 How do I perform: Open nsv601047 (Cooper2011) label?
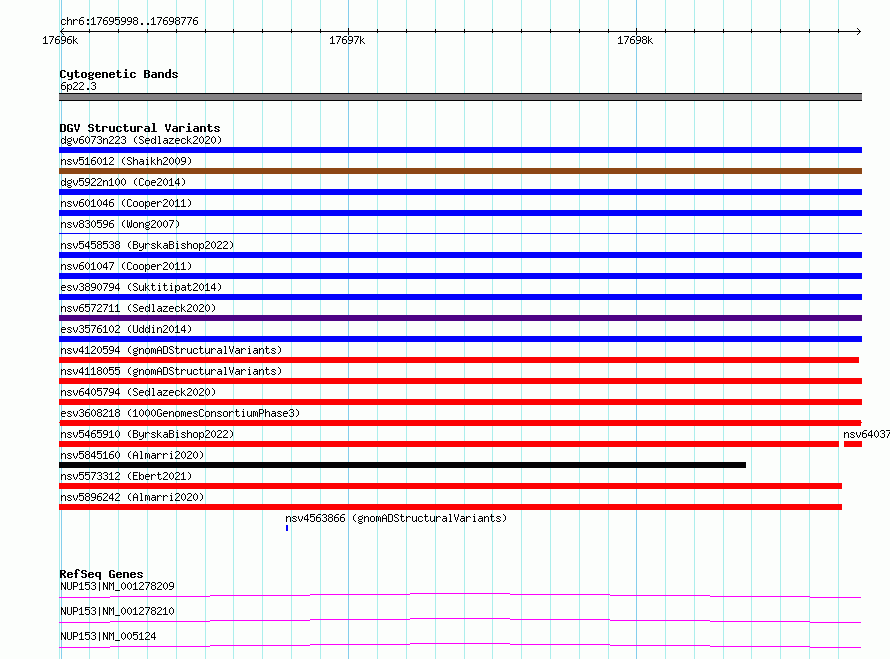[126, 266]
